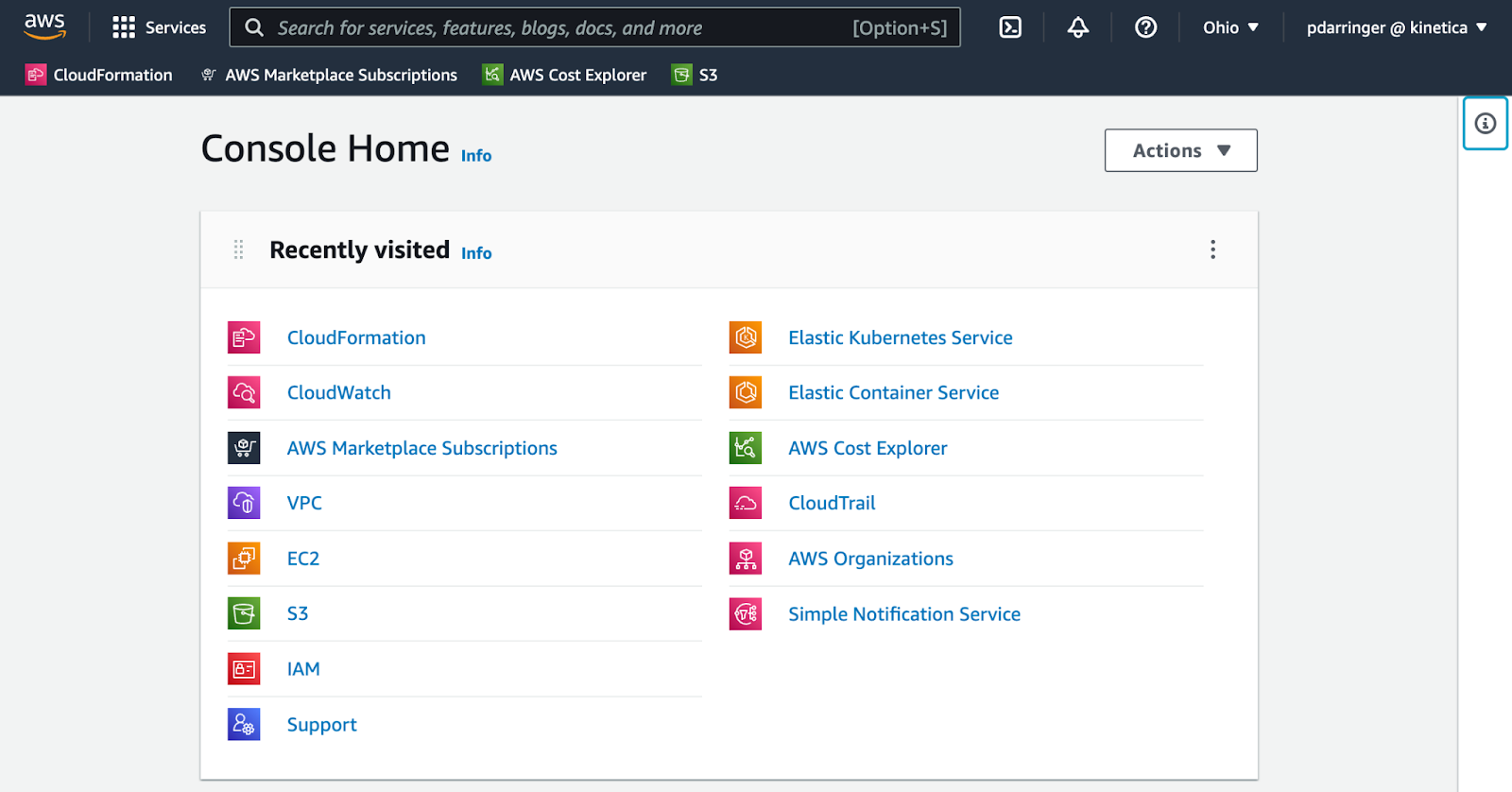
Task: Click the S3 bucket icon in Recently visited
Action: click(244, 613)
